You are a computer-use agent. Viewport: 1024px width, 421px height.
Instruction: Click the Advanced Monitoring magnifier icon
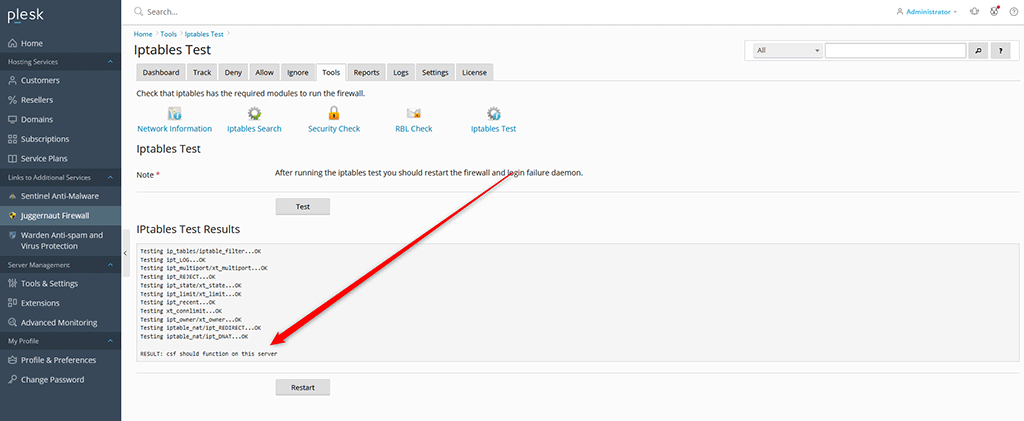click(x=12, y=322)
